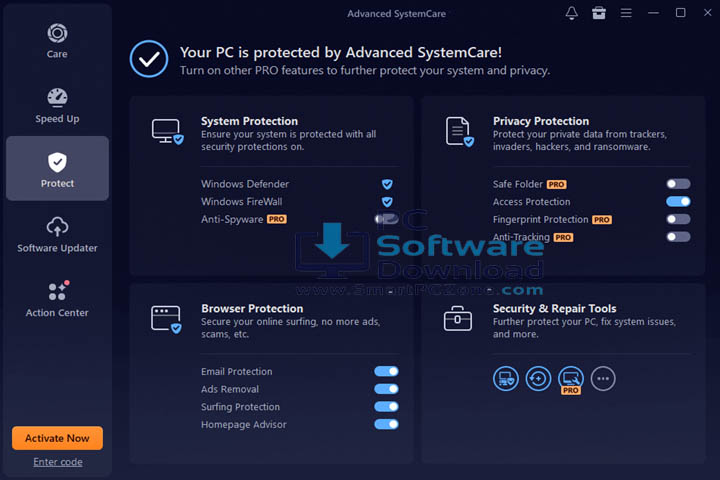Click the Surfing Protection label
This screenshot has height=480, width=720.
(x=240, y=407)
